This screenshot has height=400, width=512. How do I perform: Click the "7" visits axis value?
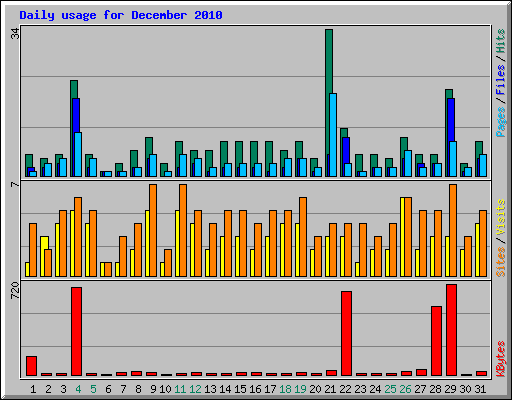click(x=15, y=184)
